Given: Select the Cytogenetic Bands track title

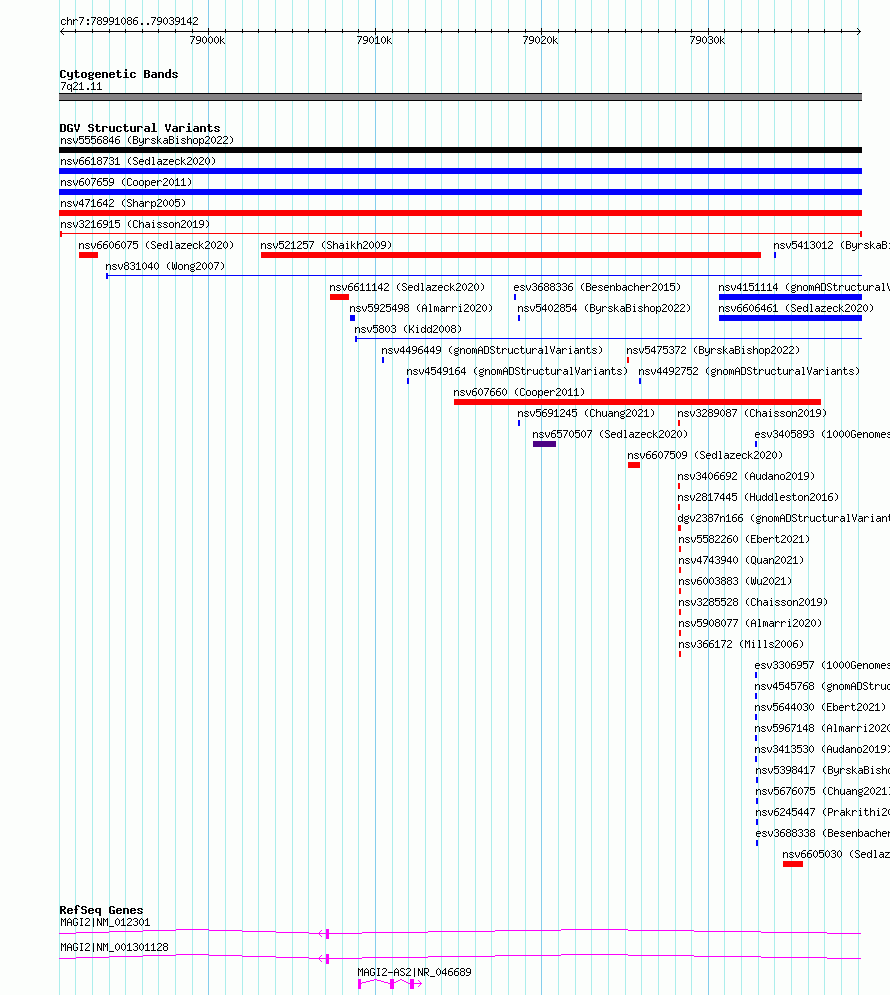Looking at the screenshot, I should coord(119,74).
